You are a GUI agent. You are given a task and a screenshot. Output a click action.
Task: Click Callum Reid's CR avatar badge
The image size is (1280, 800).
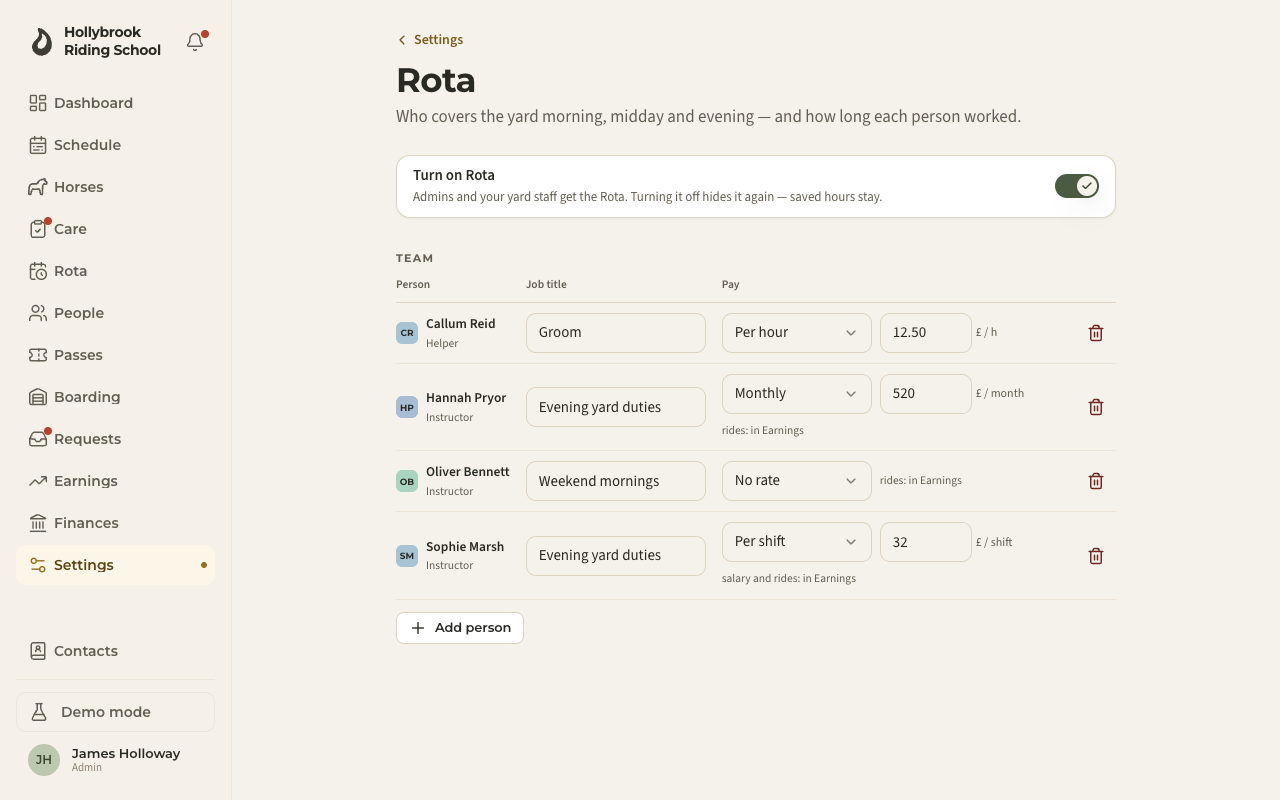(407, 333)
